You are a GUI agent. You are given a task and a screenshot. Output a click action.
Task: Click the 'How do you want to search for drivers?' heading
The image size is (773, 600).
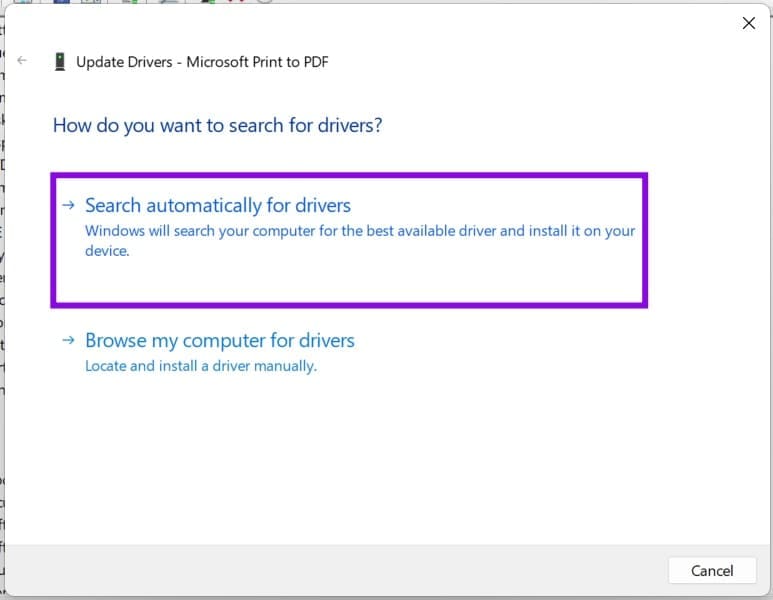pos(217,125)
